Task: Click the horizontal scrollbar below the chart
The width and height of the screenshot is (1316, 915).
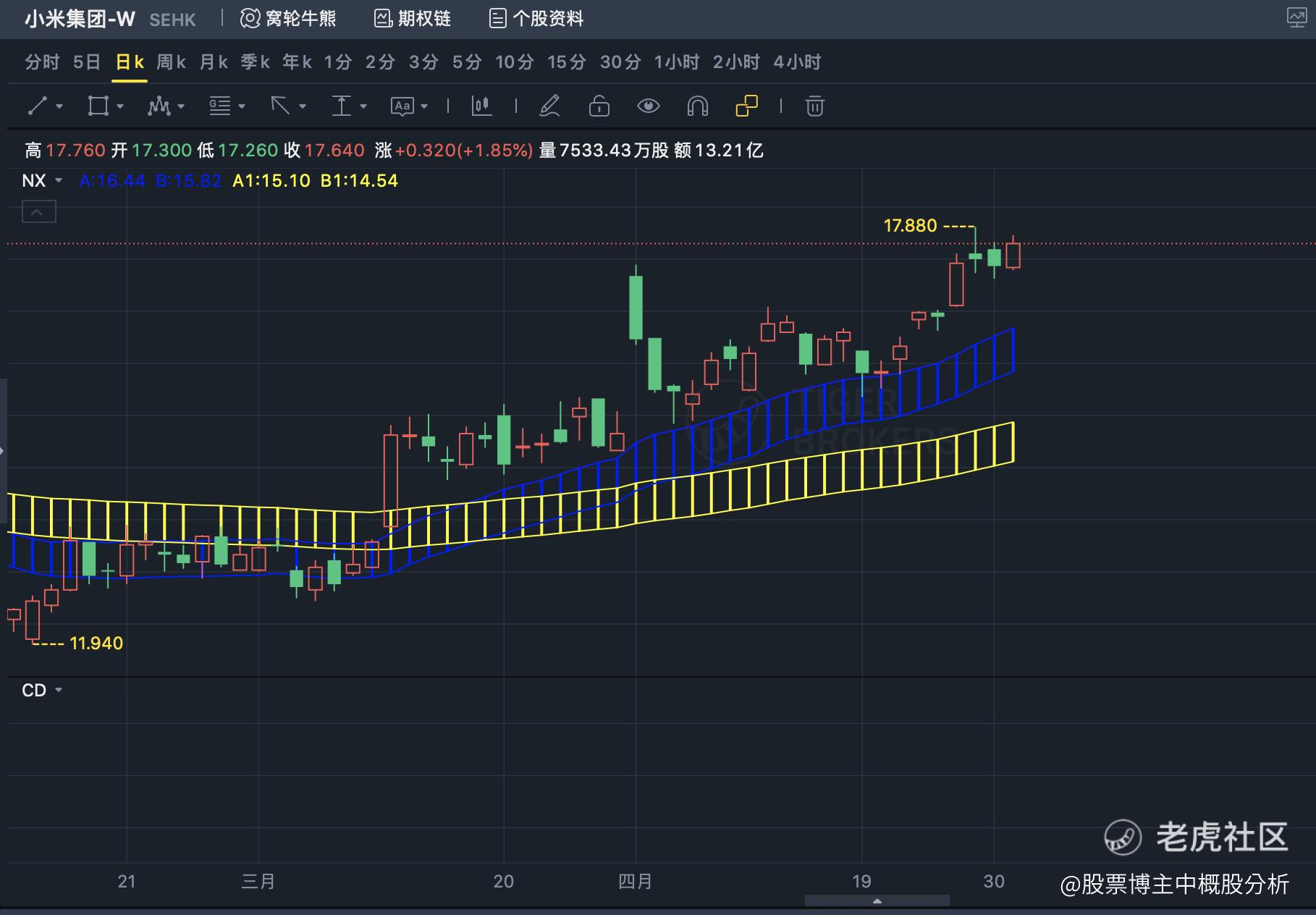Action: (x=879, y=901)
